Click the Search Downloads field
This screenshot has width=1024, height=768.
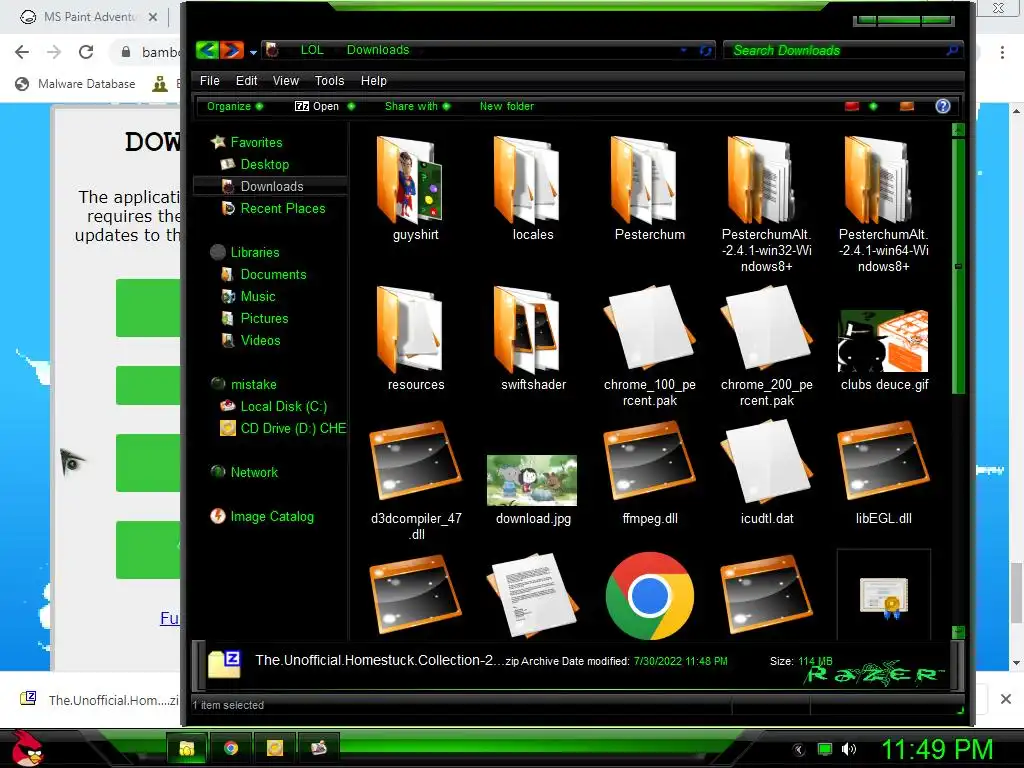842,50
